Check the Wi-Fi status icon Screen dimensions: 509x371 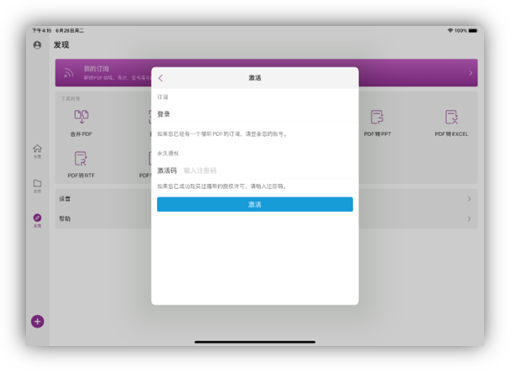450,31
